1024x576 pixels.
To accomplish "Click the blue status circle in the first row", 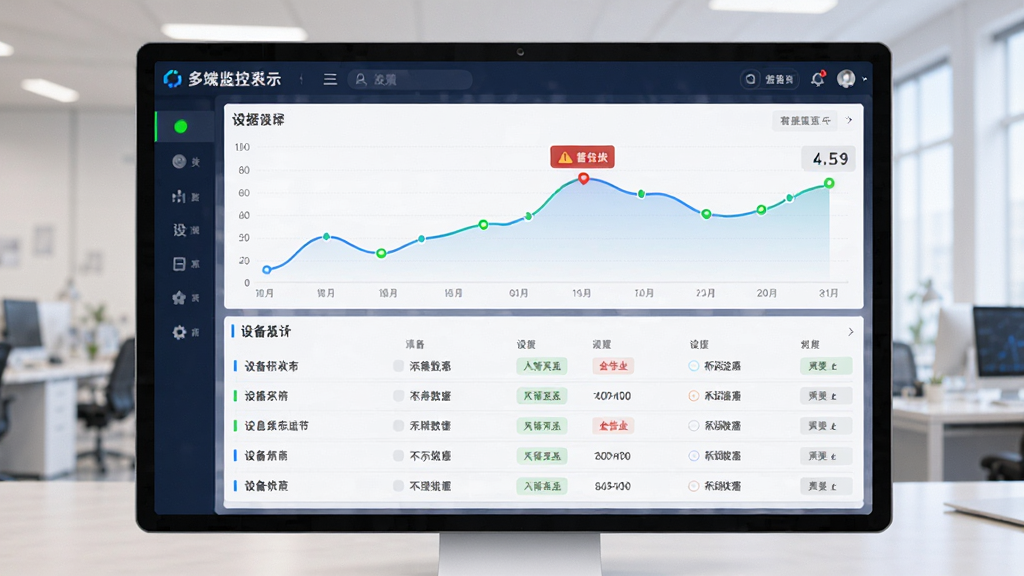I will [x=694, y=366].
